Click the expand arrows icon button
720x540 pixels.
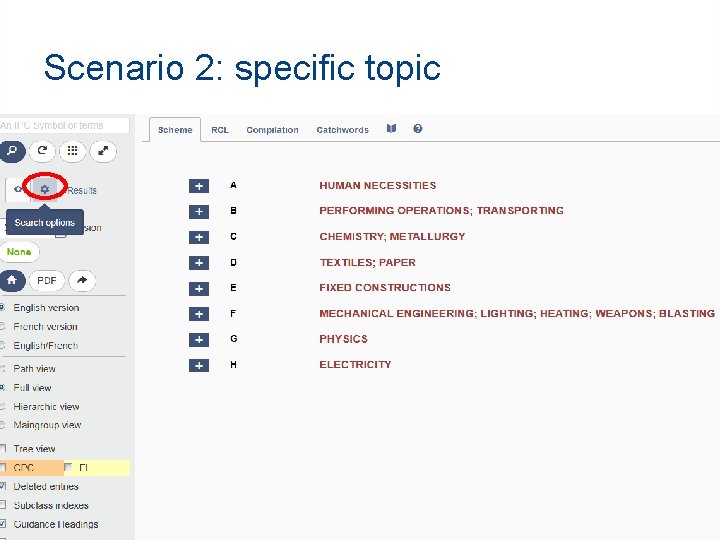(x=103, y=151)
